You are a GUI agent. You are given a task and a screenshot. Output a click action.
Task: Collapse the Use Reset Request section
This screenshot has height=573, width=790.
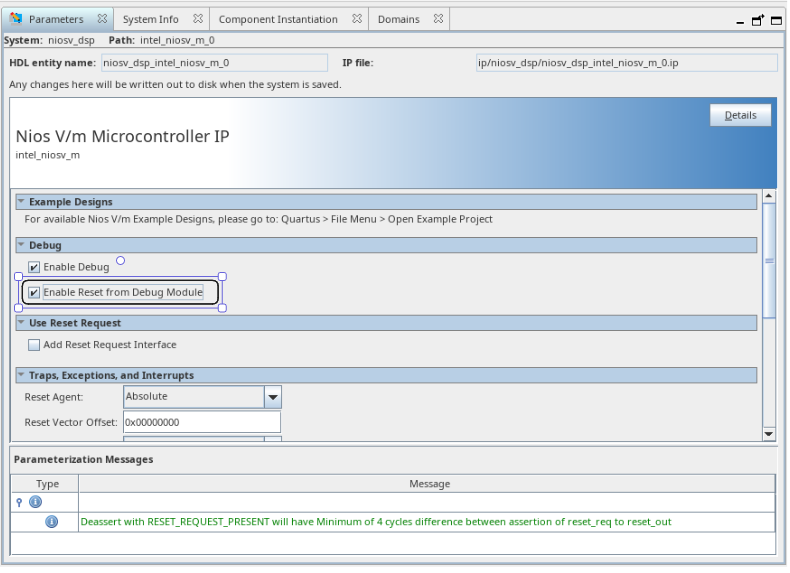click(21, 323)
